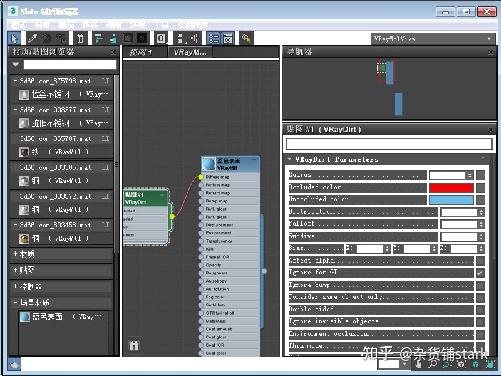The height and width of the screenshot is (376, 501).
Task: Click Hide Unused Nodeslots icon
Action: (113, 38)
